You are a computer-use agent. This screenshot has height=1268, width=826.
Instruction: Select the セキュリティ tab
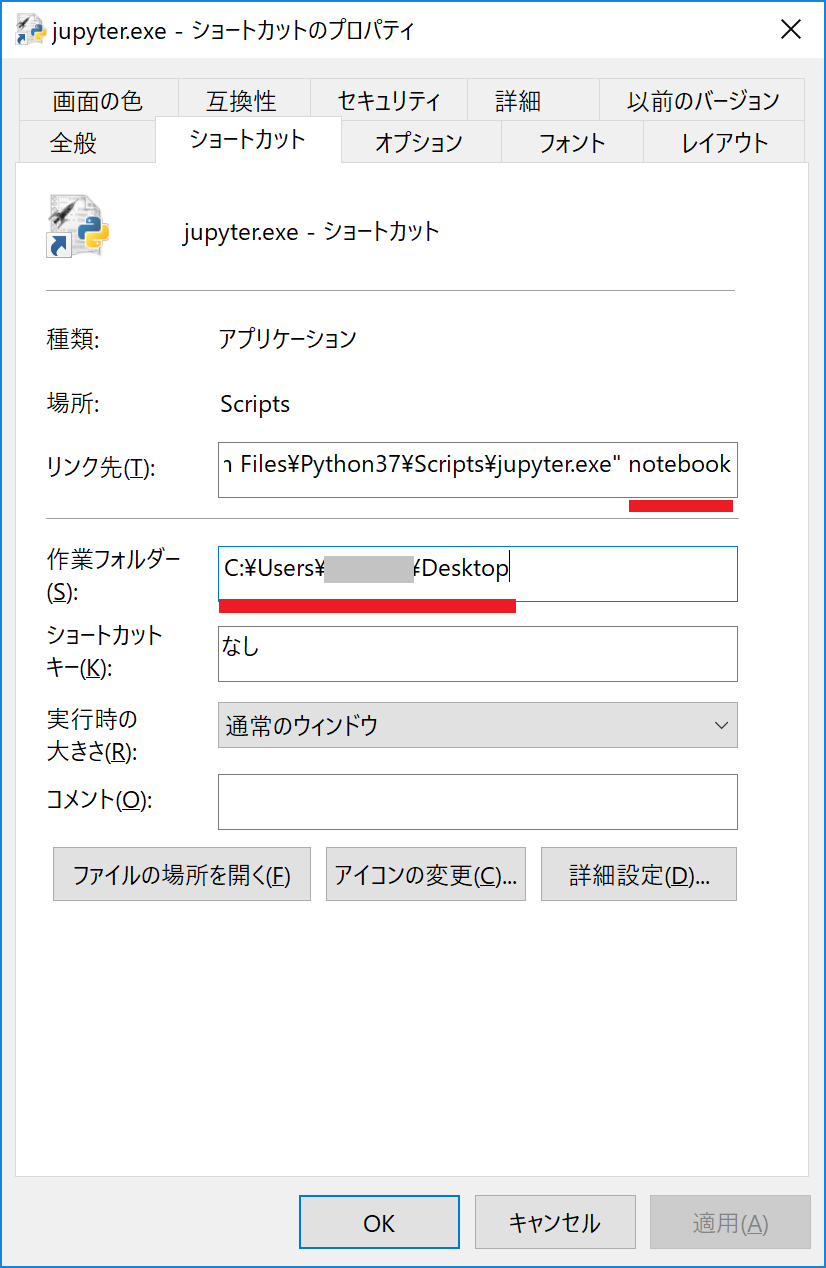click(389, 101)
